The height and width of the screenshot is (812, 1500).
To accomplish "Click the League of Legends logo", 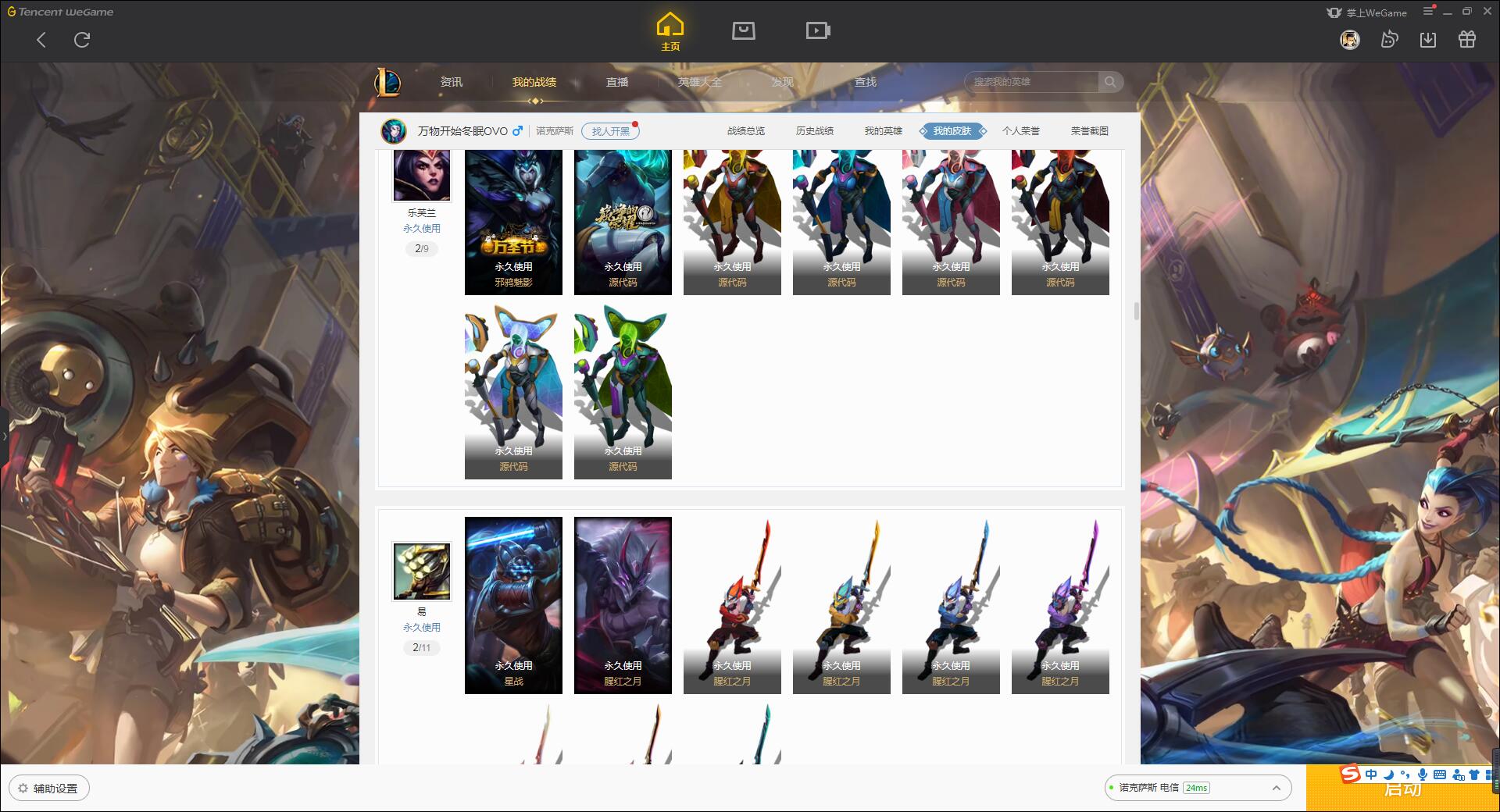I will click(x=388, y=82).
